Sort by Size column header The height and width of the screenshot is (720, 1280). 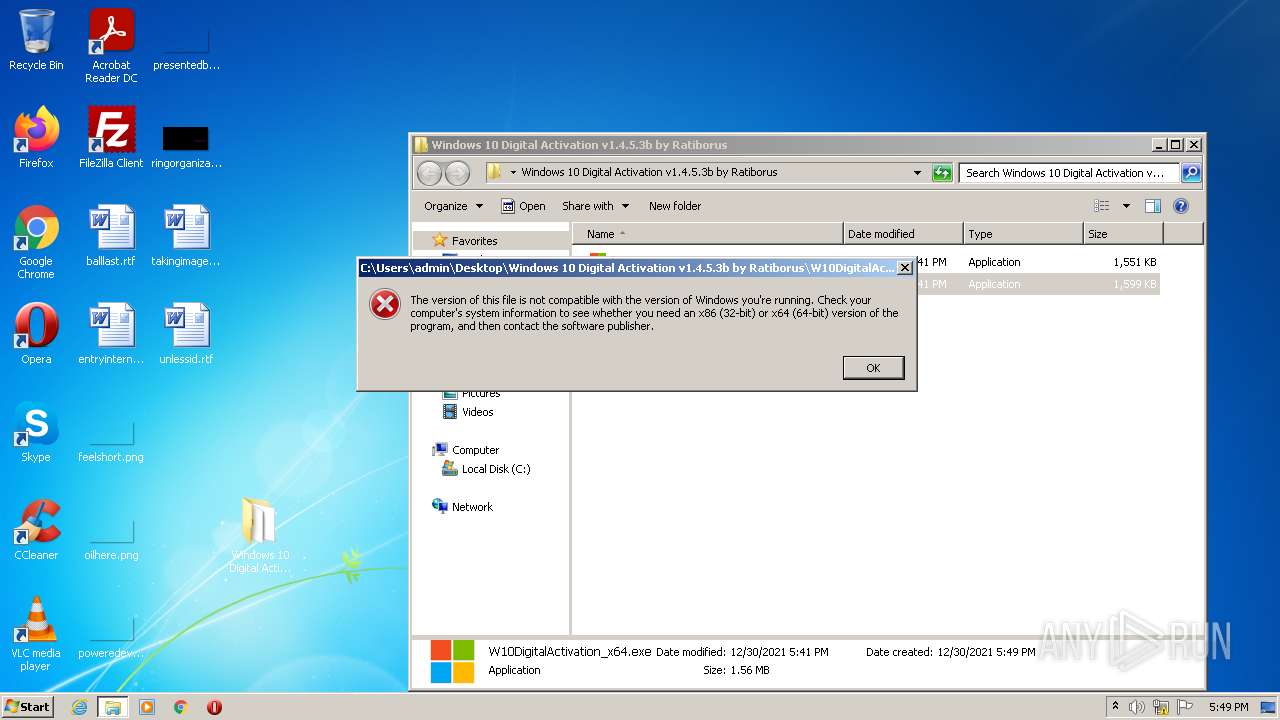click(x=1123, y=234)
